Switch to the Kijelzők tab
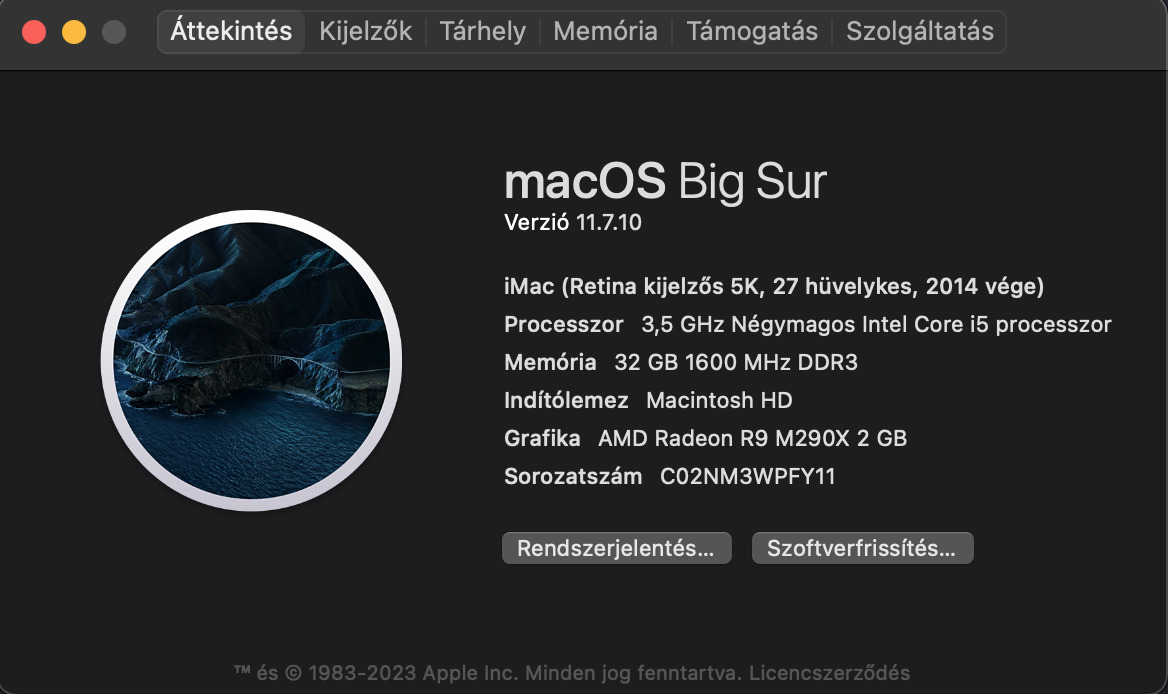 (x=365, y=31)
